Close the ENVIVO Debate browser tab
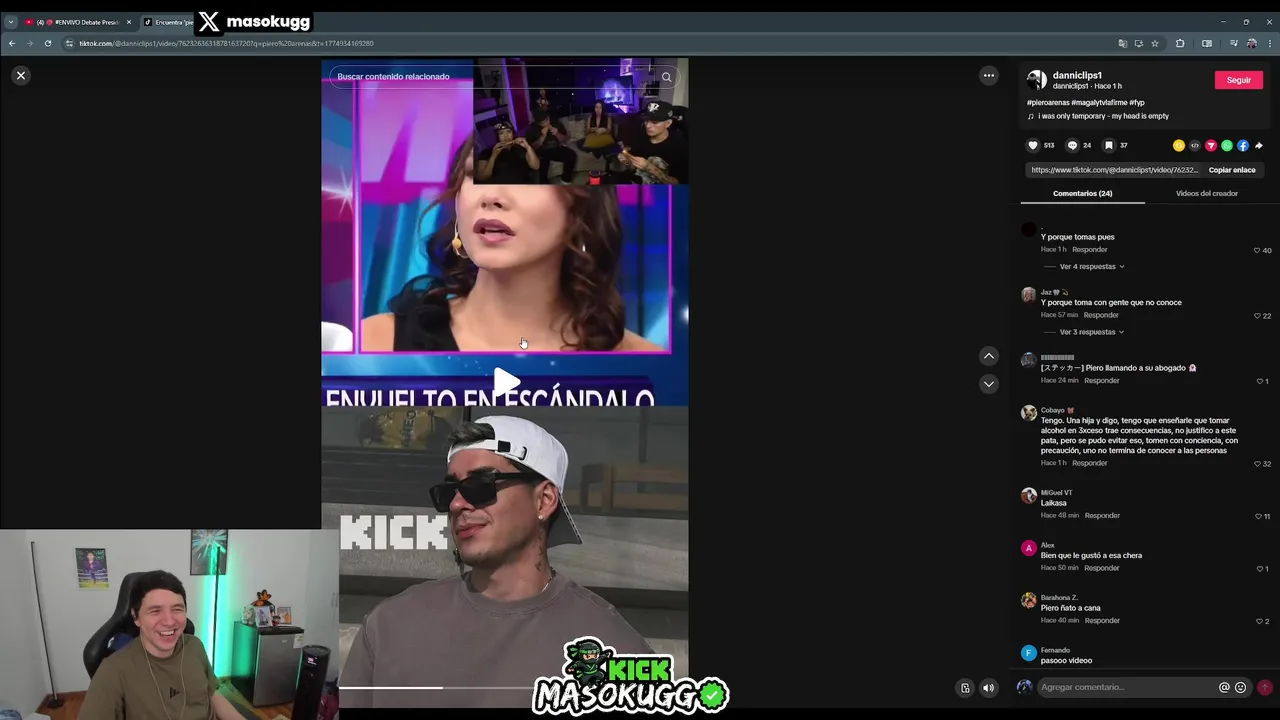Viewport: 1280px width, 720px height. (128, 22)
